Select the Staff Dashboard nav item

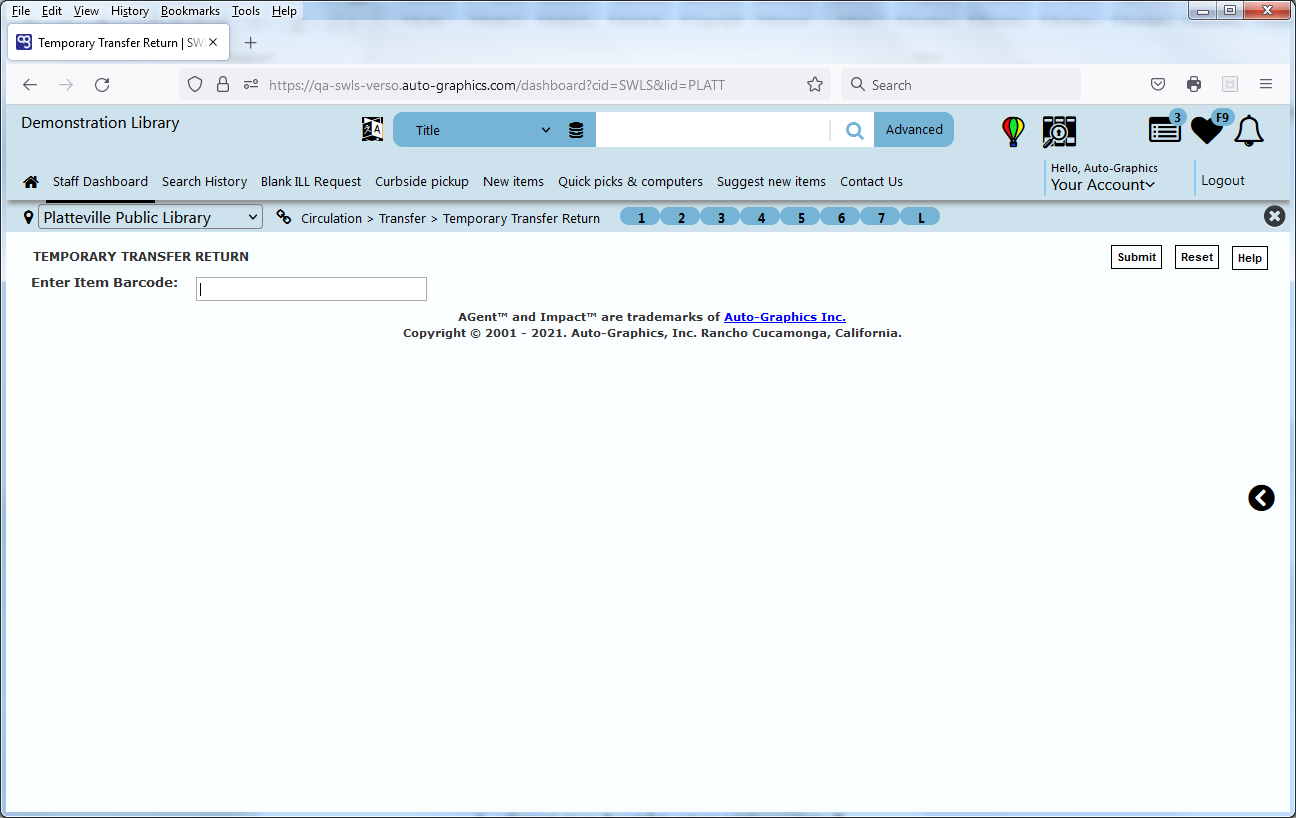click(100, 182)
